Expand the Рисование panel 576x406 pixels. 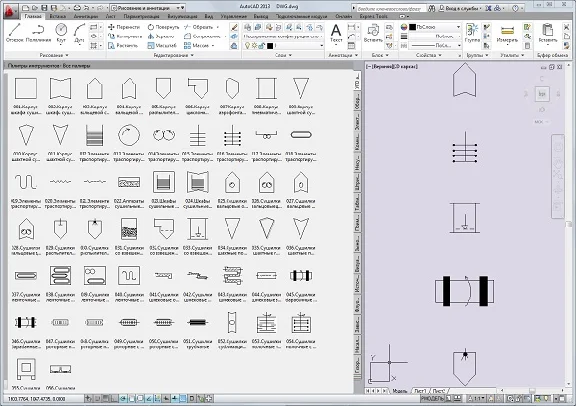[x=54, y=55]
